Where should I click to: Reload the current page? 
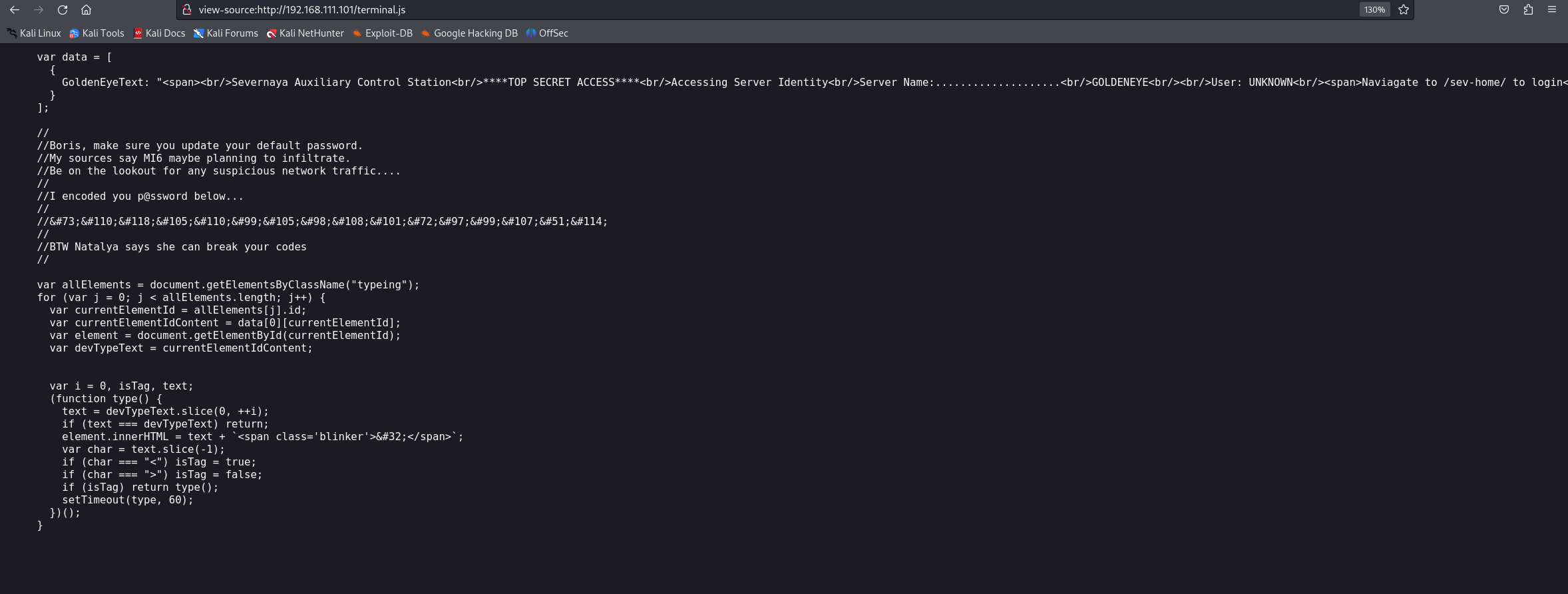(x=62, y=10)
